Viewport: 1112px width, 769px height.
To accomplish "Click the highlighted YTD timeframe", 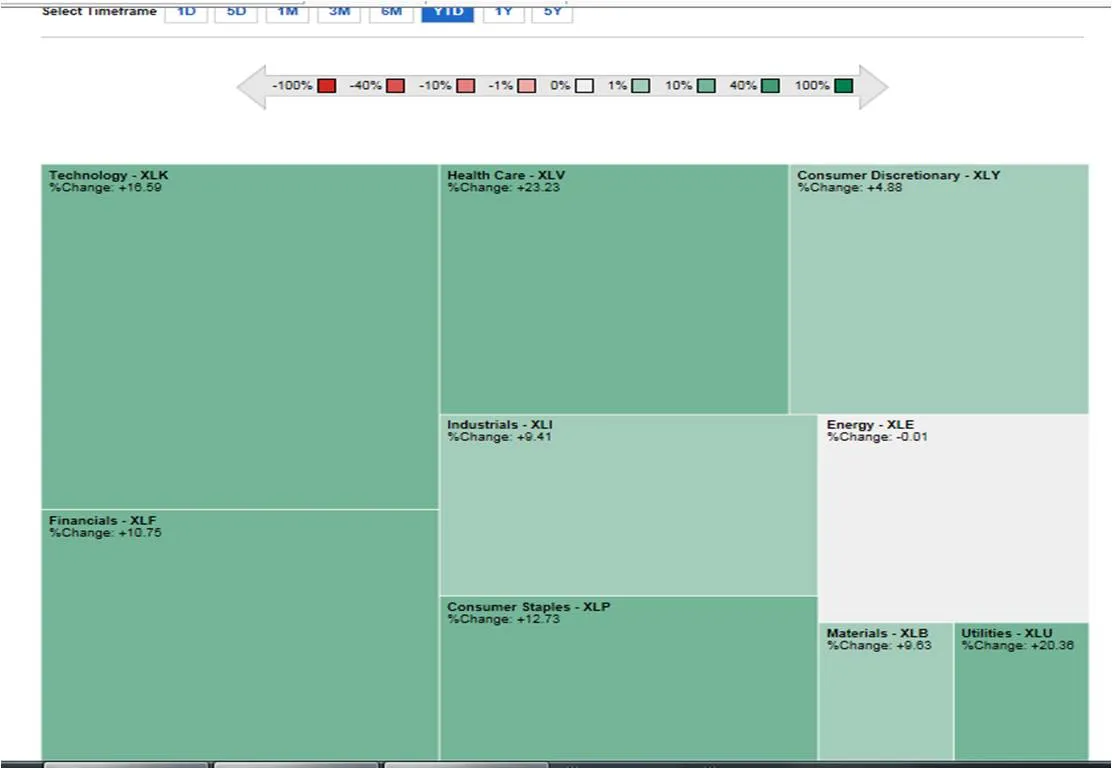I will [x=447, y=12].
